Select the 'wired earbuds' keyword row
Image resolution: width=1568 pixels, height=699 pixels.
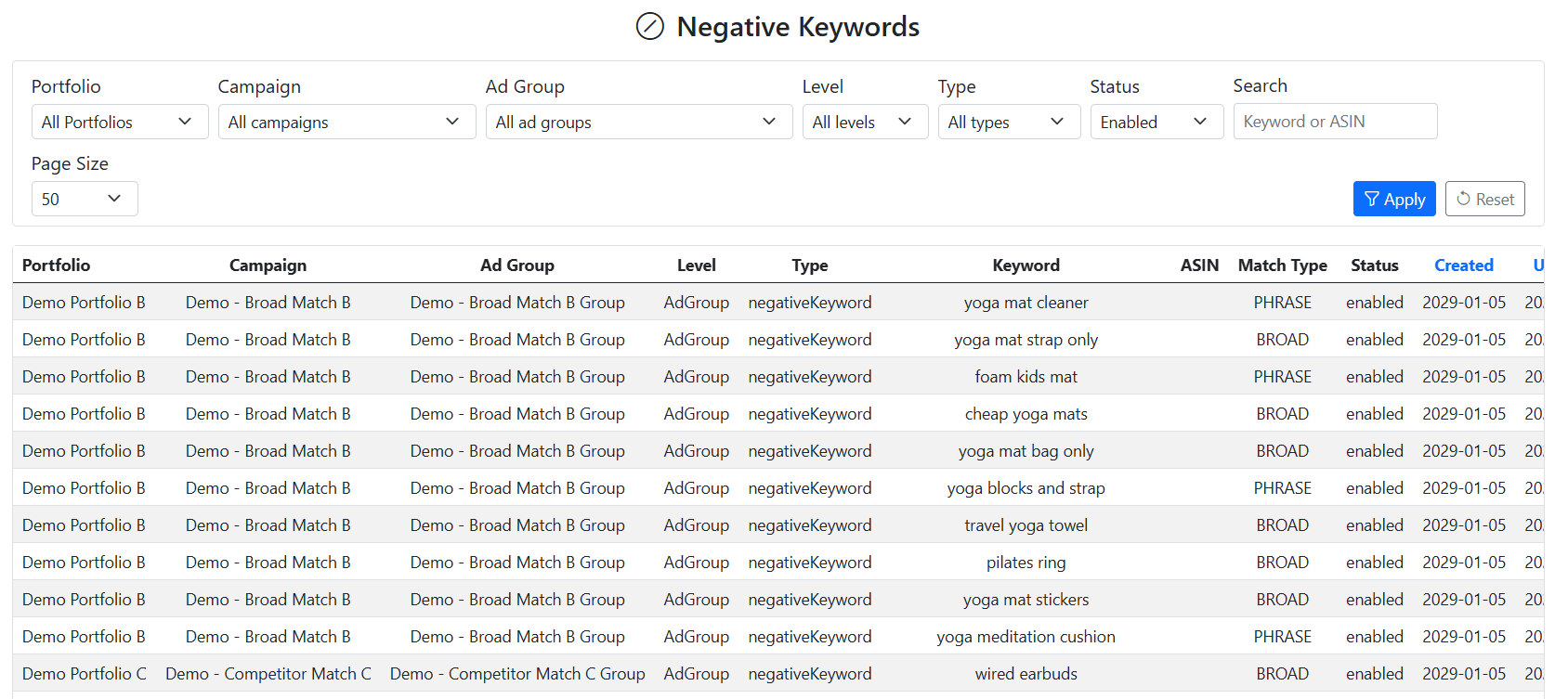pyautogui.click(x=1026, y=674)
